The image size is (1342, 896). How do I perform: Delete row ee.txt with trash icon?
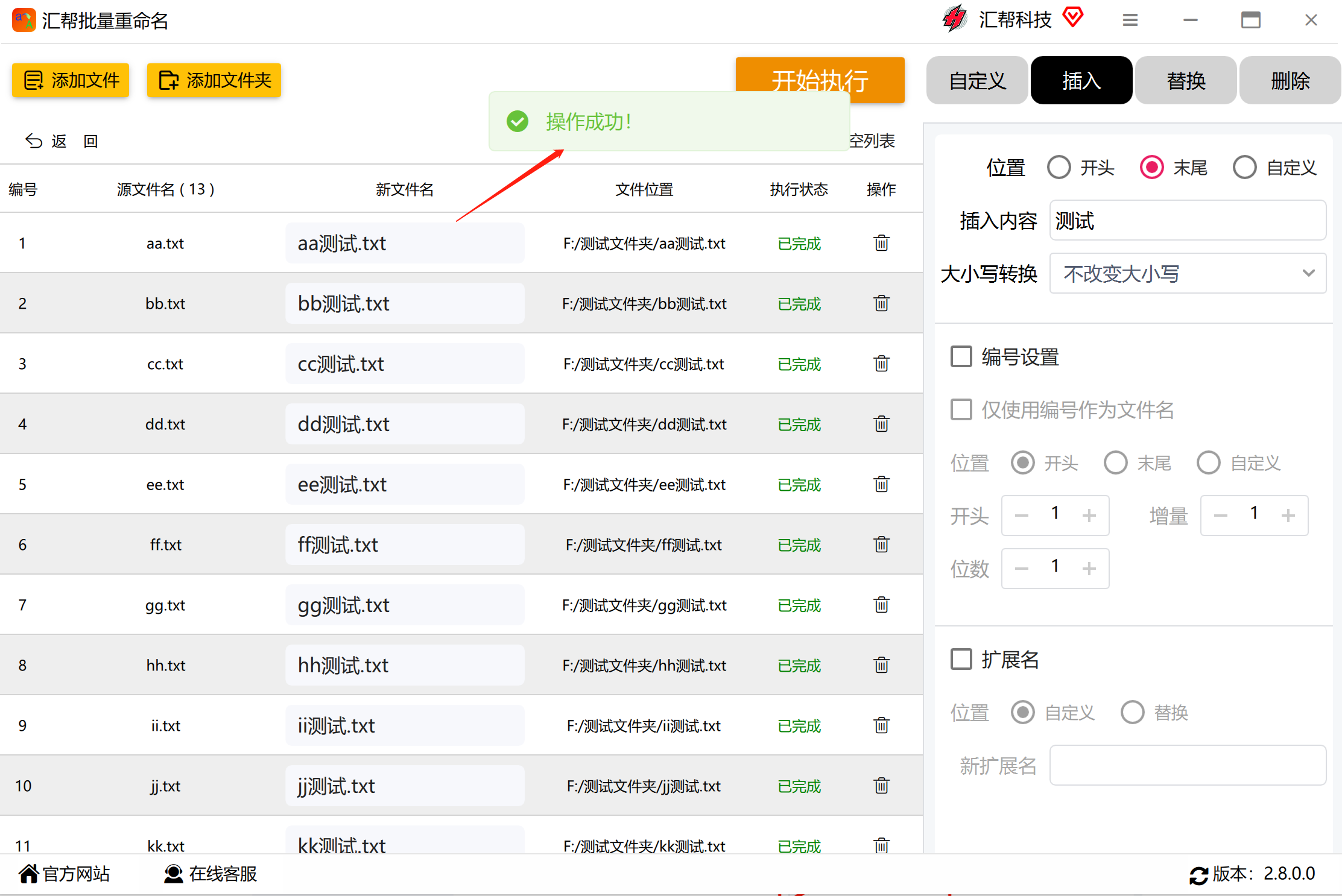881,484
